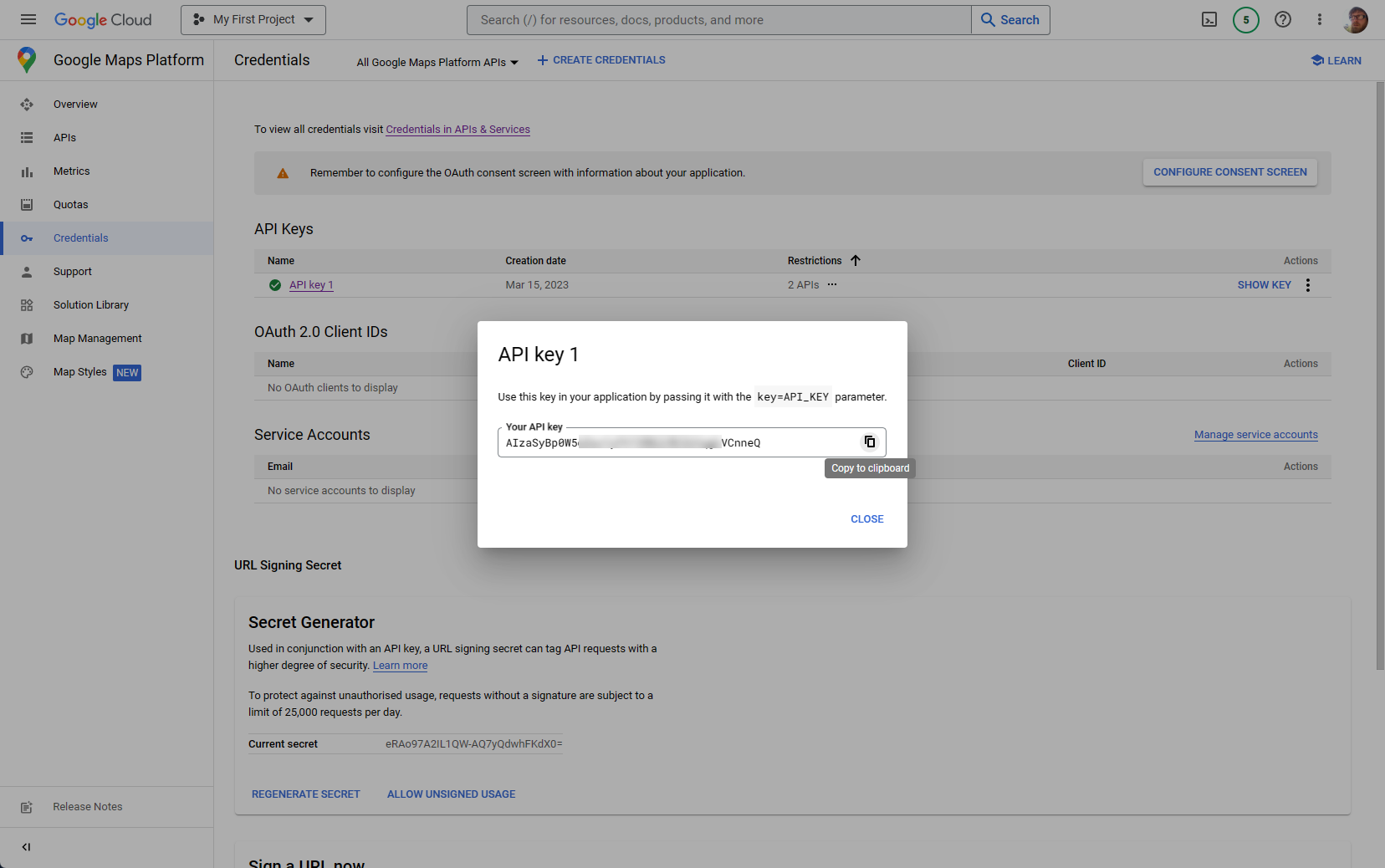Click Create Credentials button

click(x=601, y=60)
